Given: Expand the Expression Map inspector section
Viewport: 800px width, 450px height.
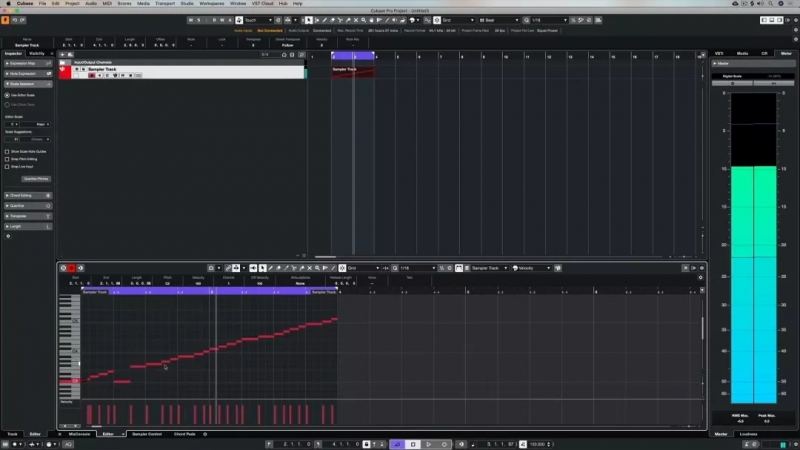Looking at the screenshot, I should [x=28, y=64].
